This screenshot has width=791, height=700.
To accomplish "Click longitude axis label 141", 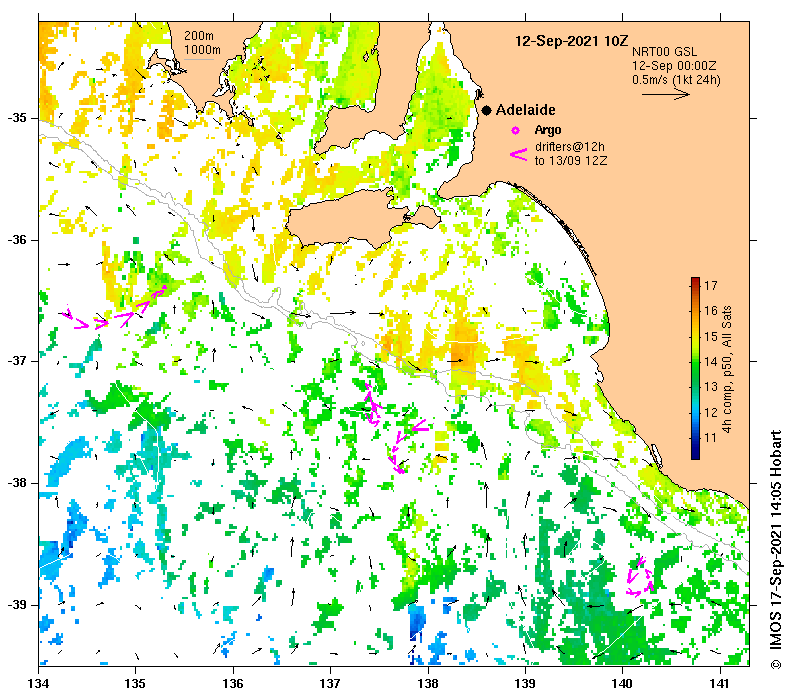I will coord(720,684).
